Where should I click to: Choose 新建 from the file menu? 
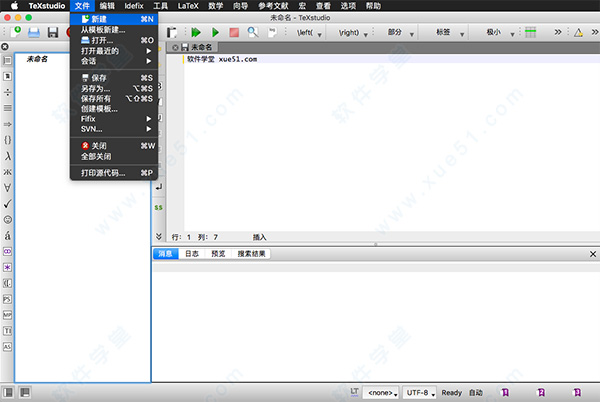[x=114, y=19]
